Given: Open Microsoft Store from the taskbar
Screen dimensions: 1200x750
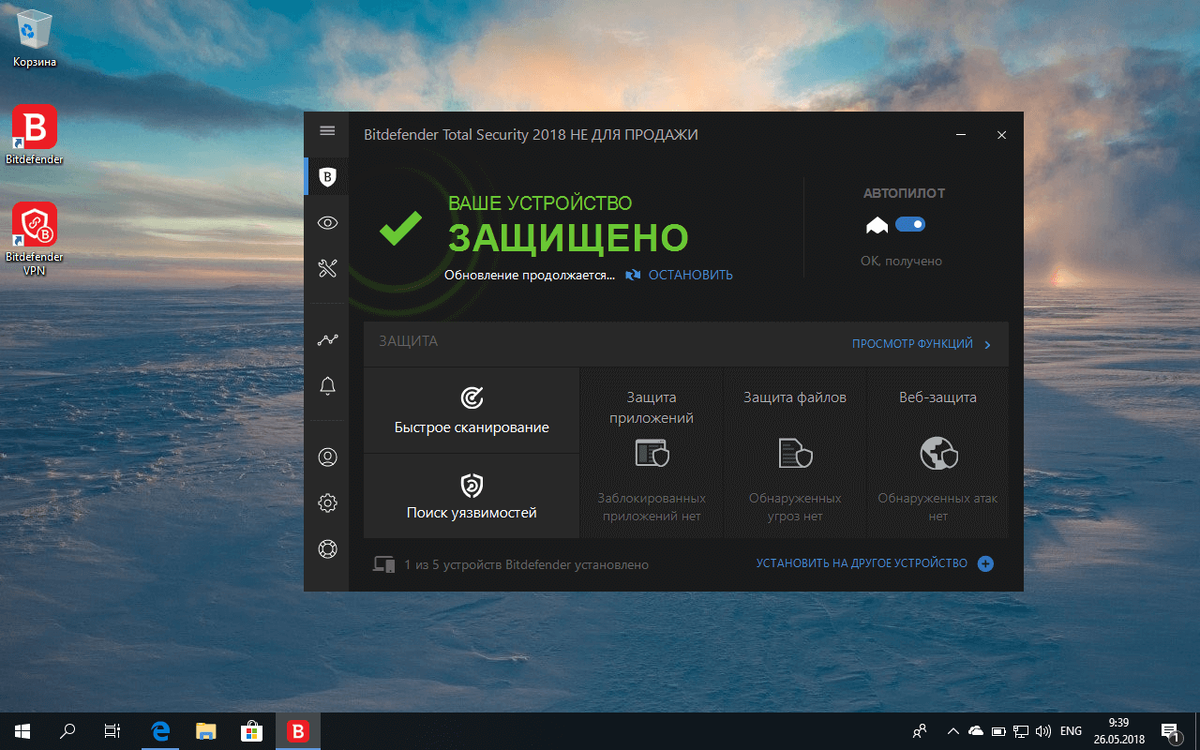Looking at the screenshot, I should 252,731.
